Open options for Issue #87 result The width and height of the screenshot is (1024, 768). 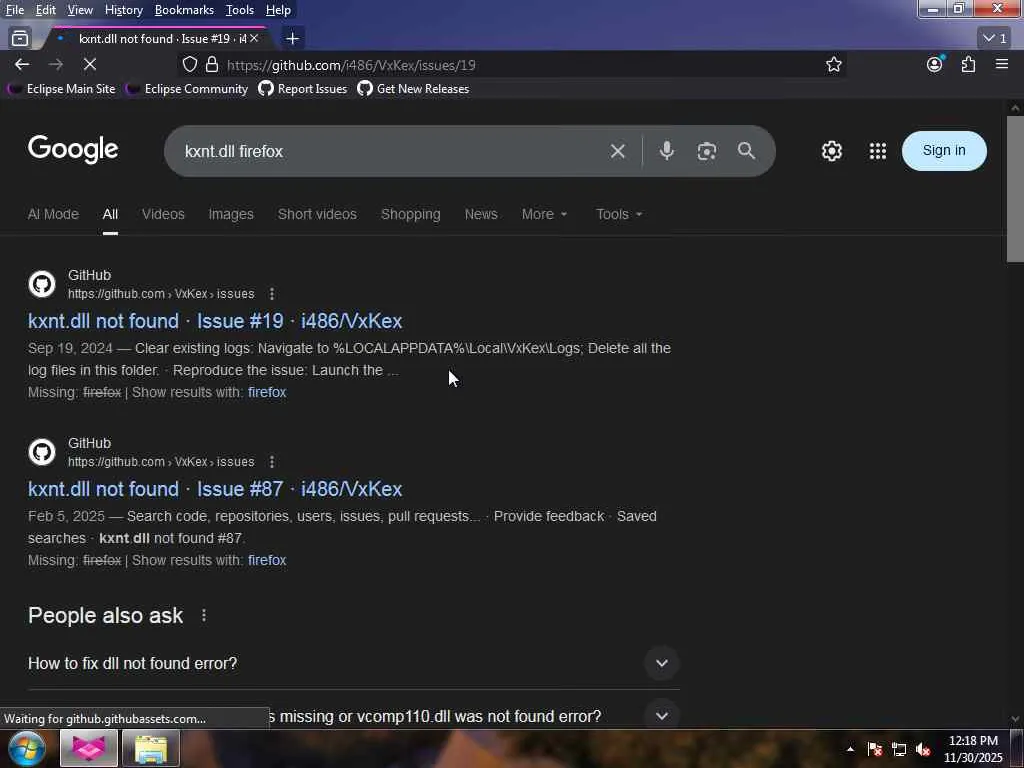pyautogui.click(x=272, y=462)
